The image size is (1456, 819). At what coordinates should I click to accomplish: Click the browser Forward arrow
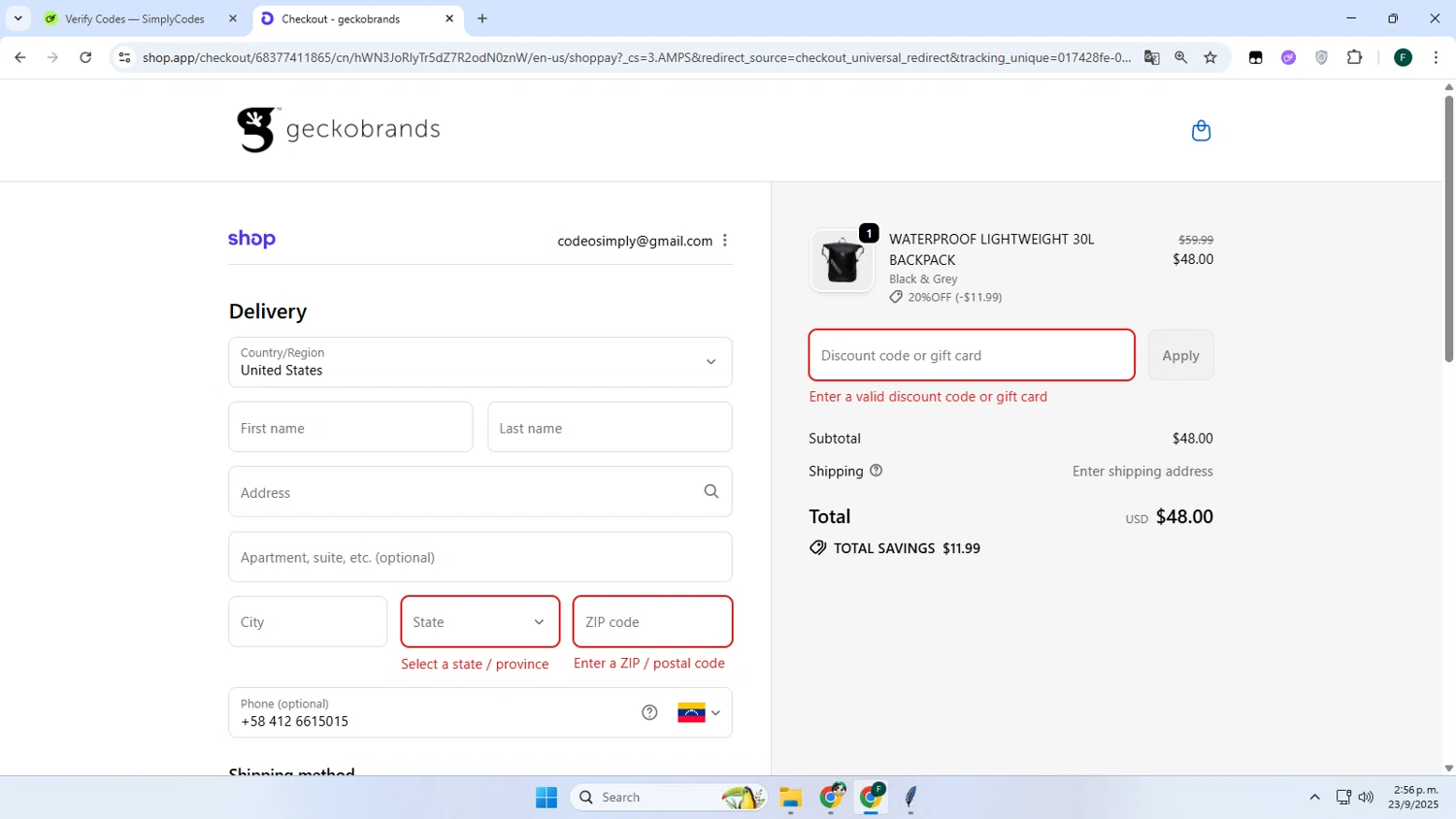point(52,57)
